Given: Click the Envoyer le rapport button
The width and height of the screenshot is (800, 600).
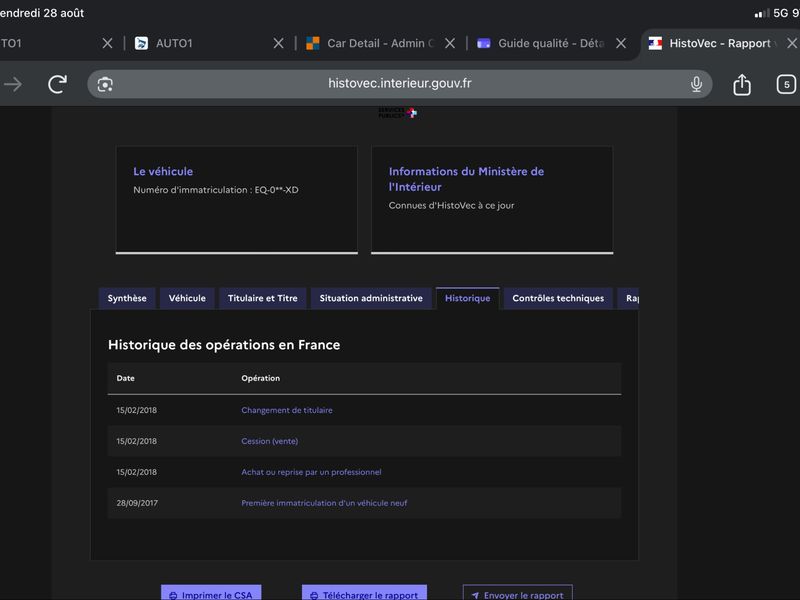Looking at the screenshot, I should click(x=518, y=593).
